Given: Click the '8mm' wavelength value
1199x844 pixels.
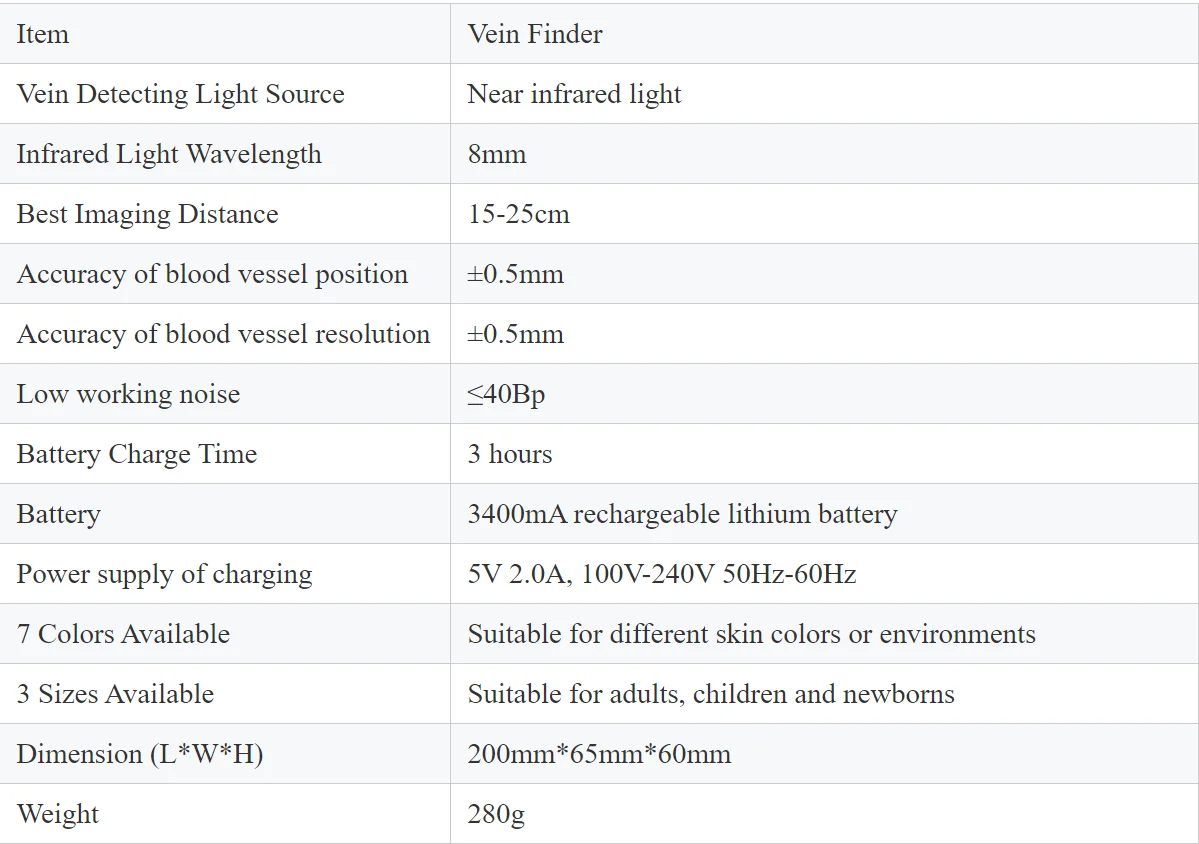Looking at the screenshot, I should point(496,154).
